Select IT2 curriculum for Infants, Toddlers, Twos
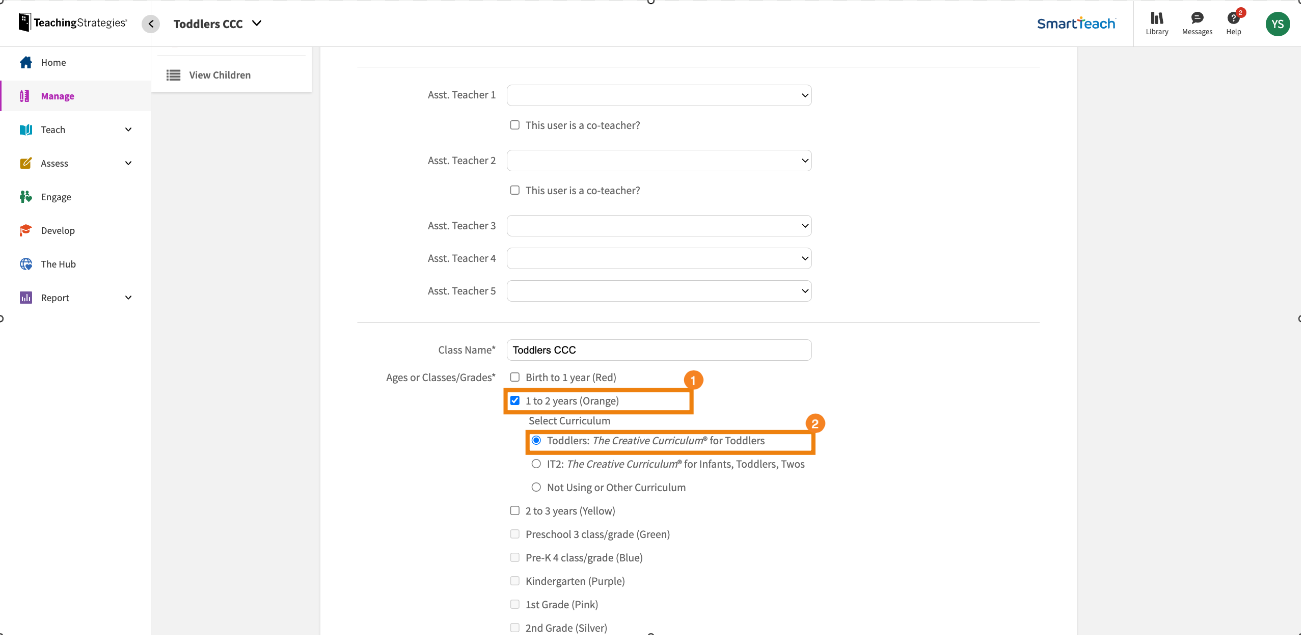 click(536, 463)
